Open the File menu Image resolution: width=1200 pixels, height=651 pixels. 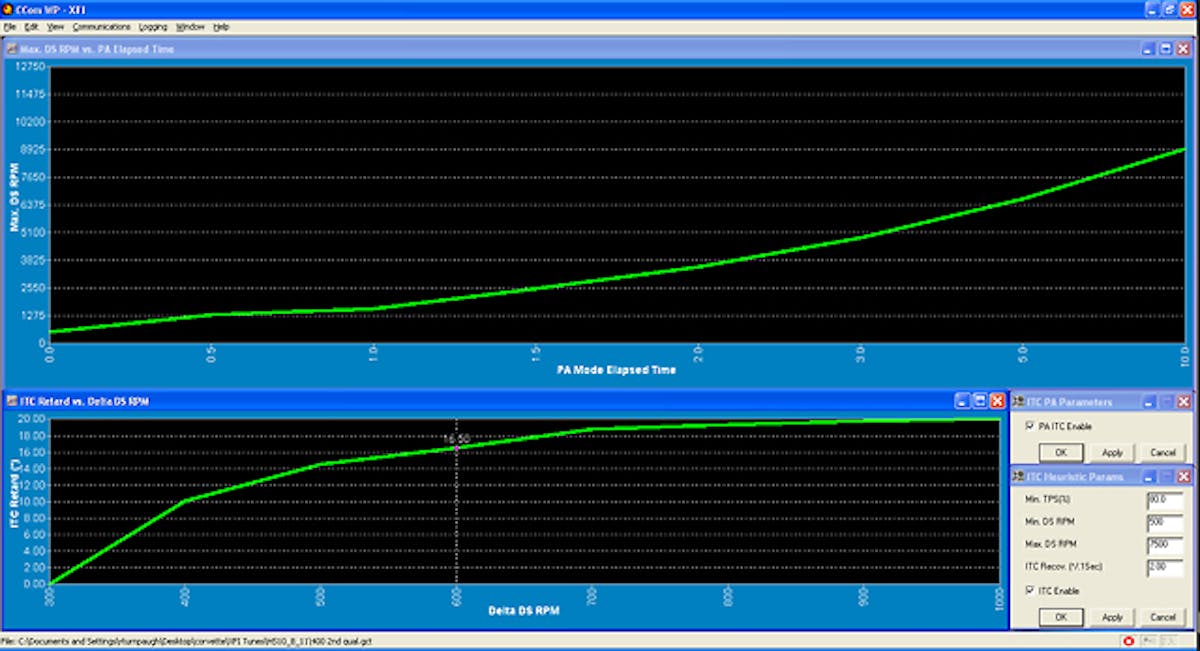point(9,27)
